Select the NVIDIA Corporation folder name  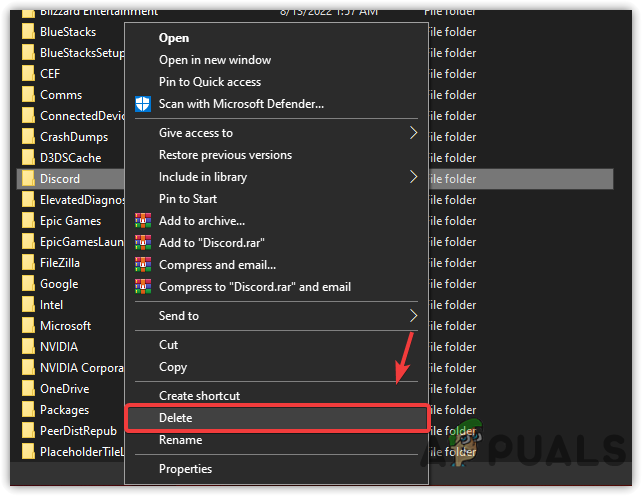click(81, 368)
